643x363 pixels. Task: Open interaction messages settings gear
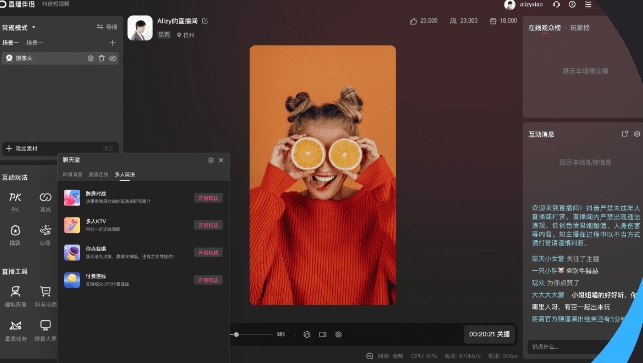(x=637, y=134)
